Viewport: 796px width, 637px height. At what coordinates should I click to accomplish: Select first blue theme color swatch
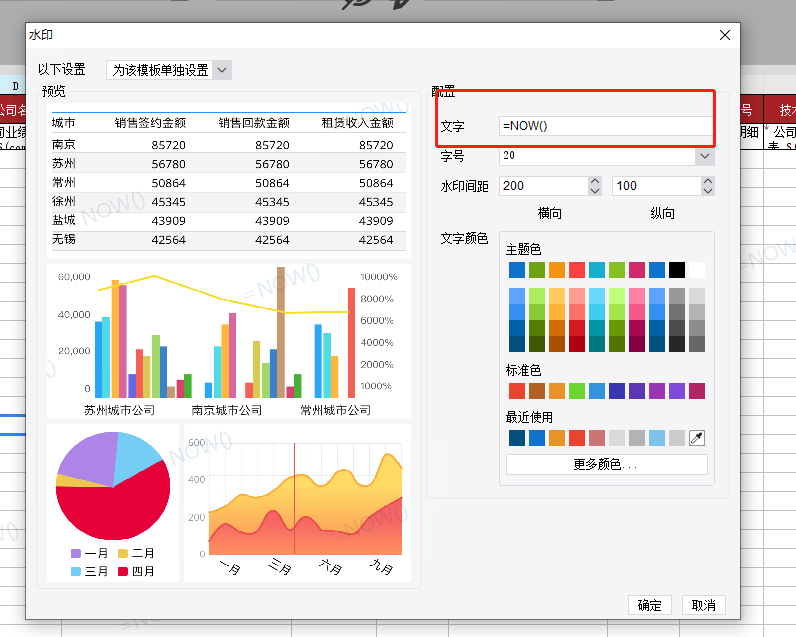coord(517,270)
